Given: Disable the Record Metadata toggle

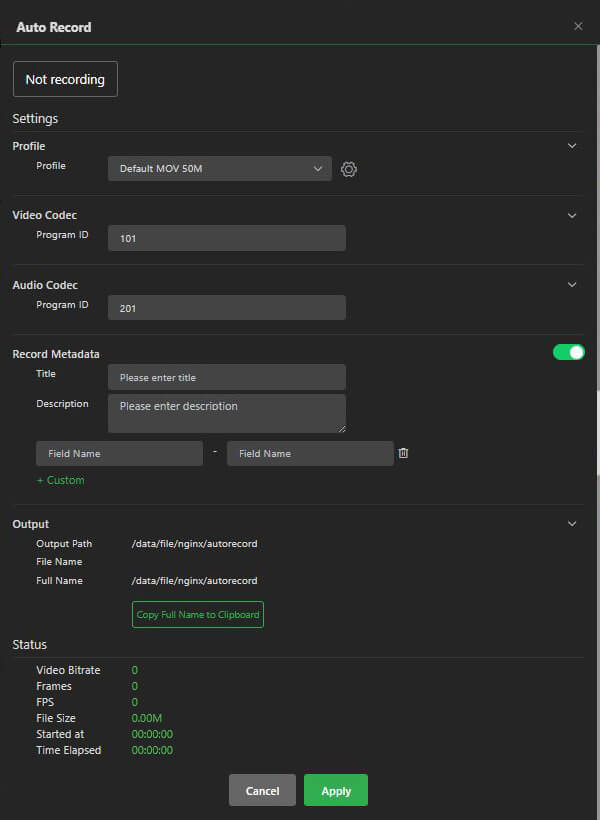Looking at the screenshot, I should click(568, 352).
